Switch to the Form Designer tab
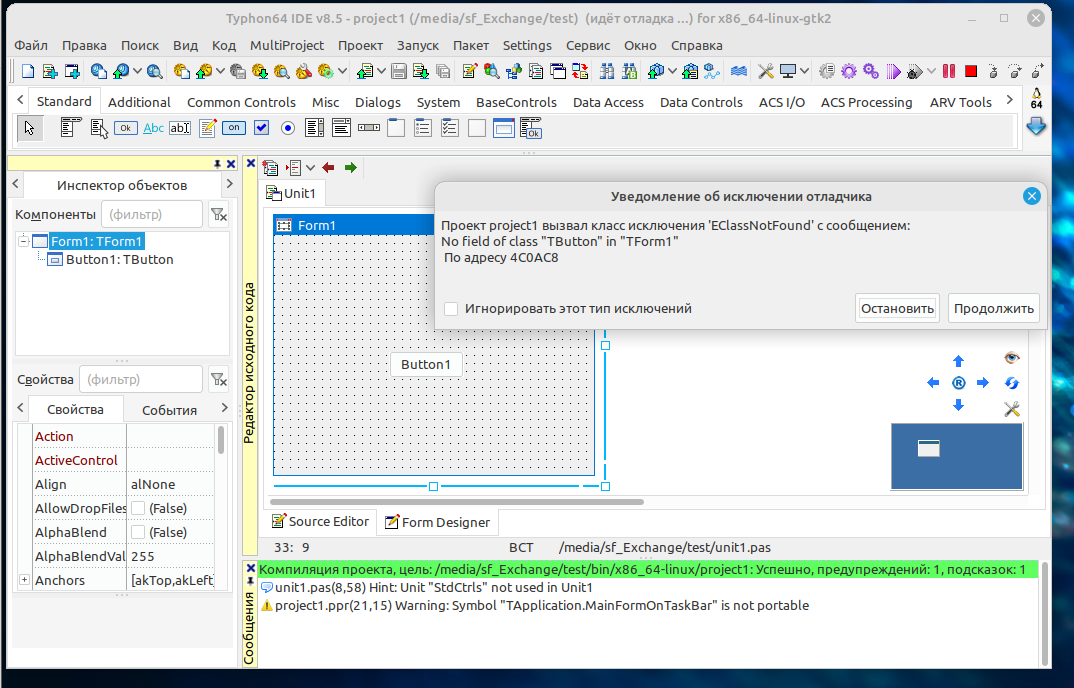1074x688 pixels. (438, 522)
